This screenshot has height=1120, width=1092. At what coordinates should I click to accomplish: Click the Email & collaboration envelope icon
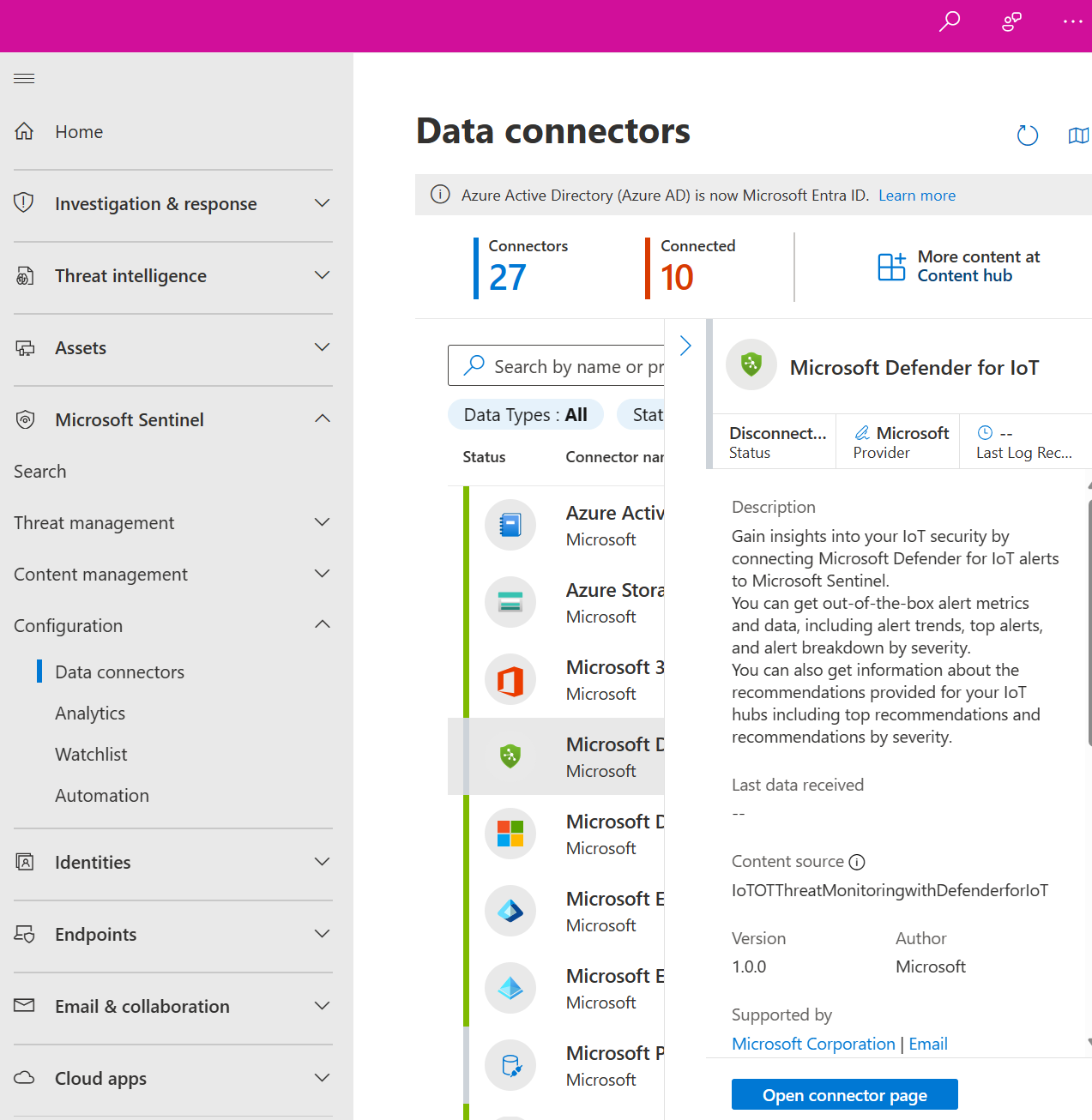[x=25, y=1005]
